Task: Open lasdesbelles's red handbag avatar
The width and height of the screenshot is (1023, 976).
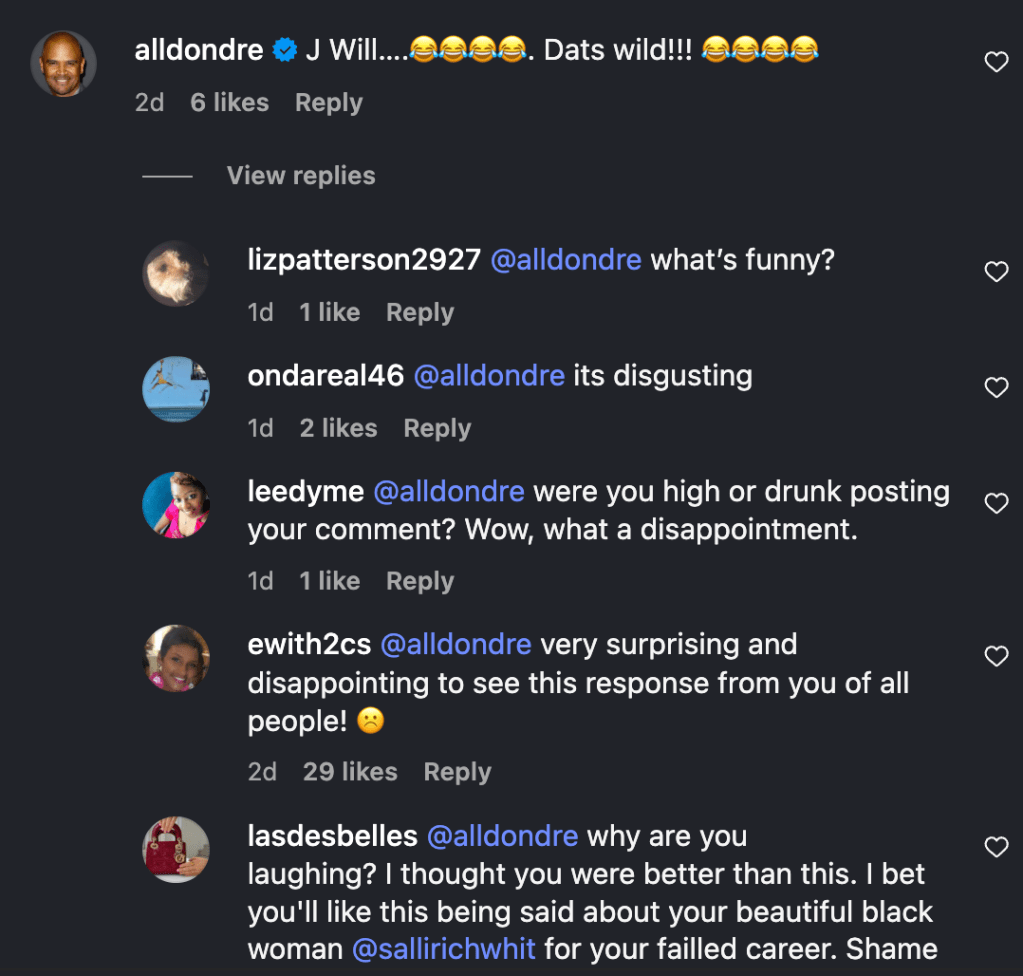Action: tap(176, 849)
